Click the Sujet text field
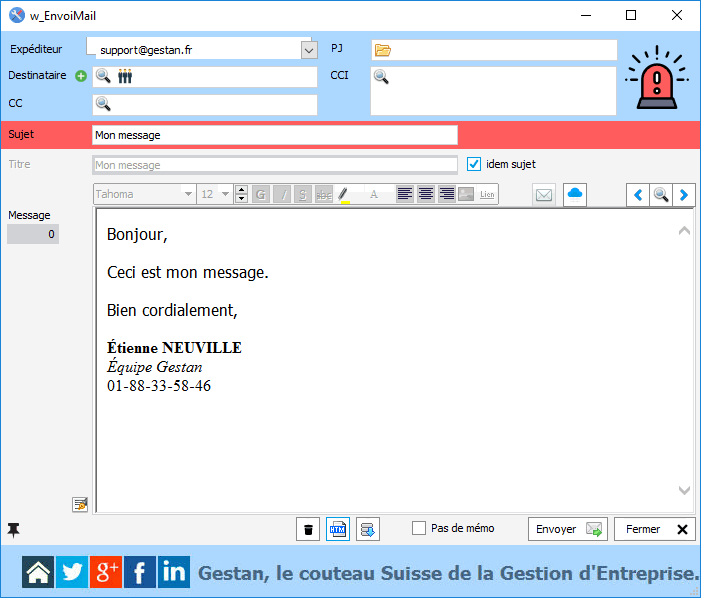The image size is (701, 598). [275, 135]
